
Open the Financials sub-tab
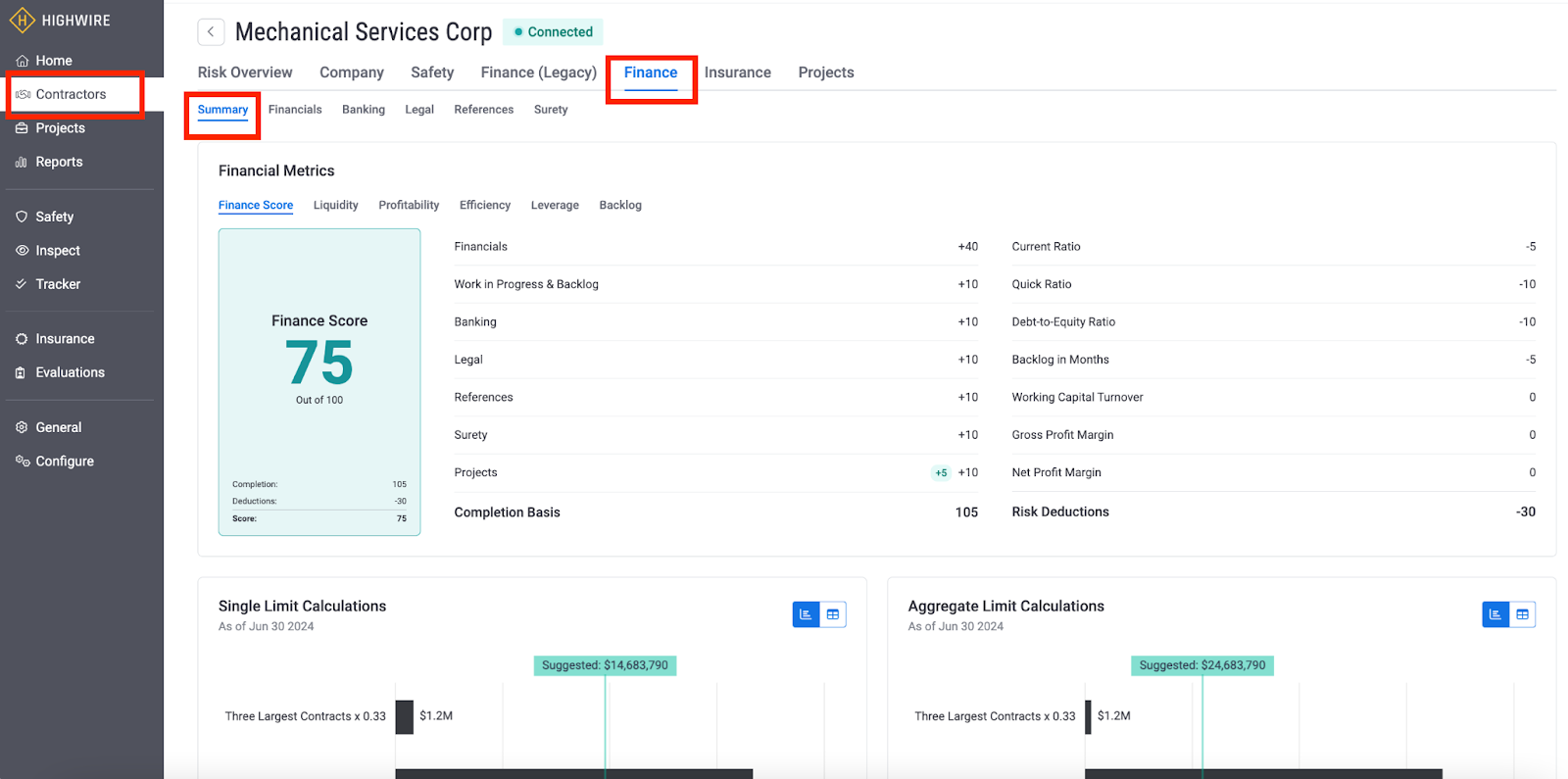pyautogui.click(x=295, y=110)
